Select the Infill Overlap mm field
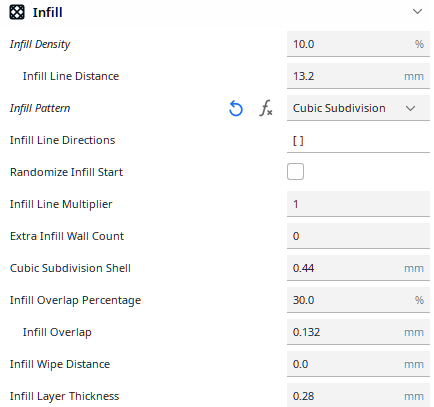This screenshot has width=434, height=407. tap(358, 332)
